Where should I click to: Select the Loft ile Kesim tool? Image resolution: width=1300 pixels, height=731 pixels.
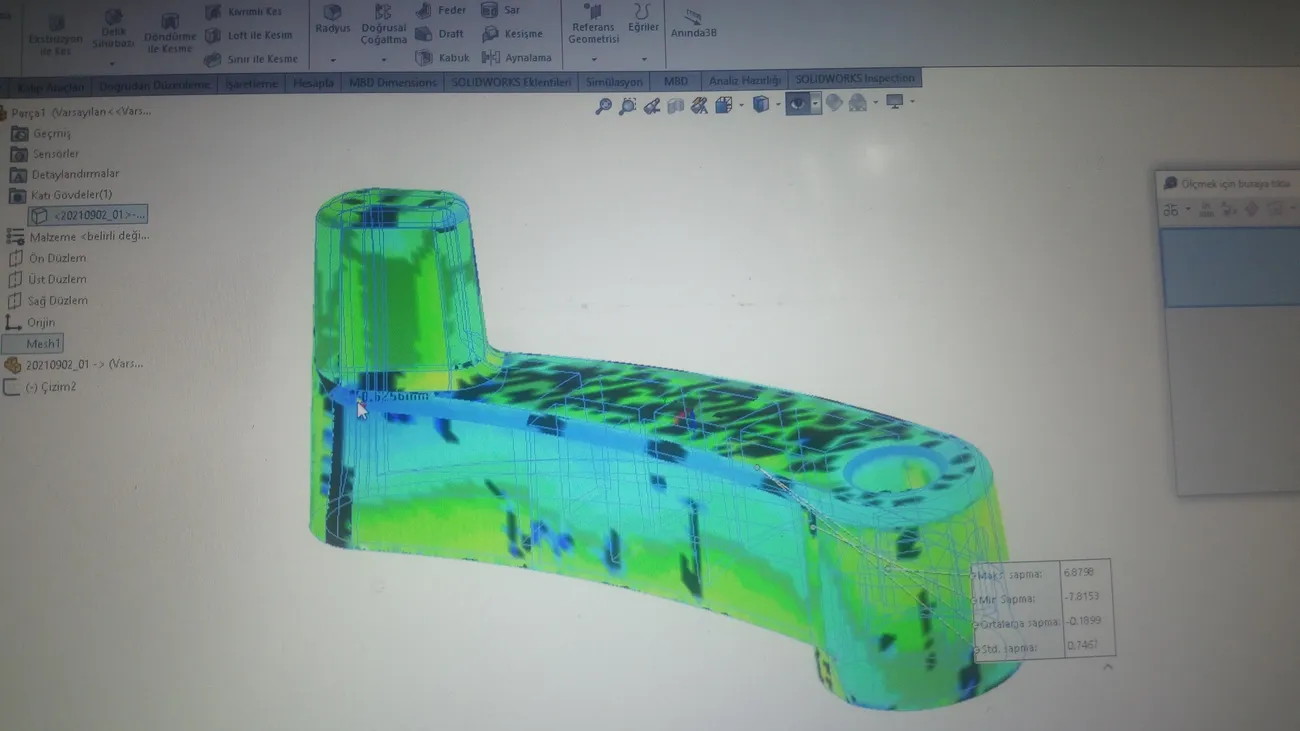coord(213,35)
